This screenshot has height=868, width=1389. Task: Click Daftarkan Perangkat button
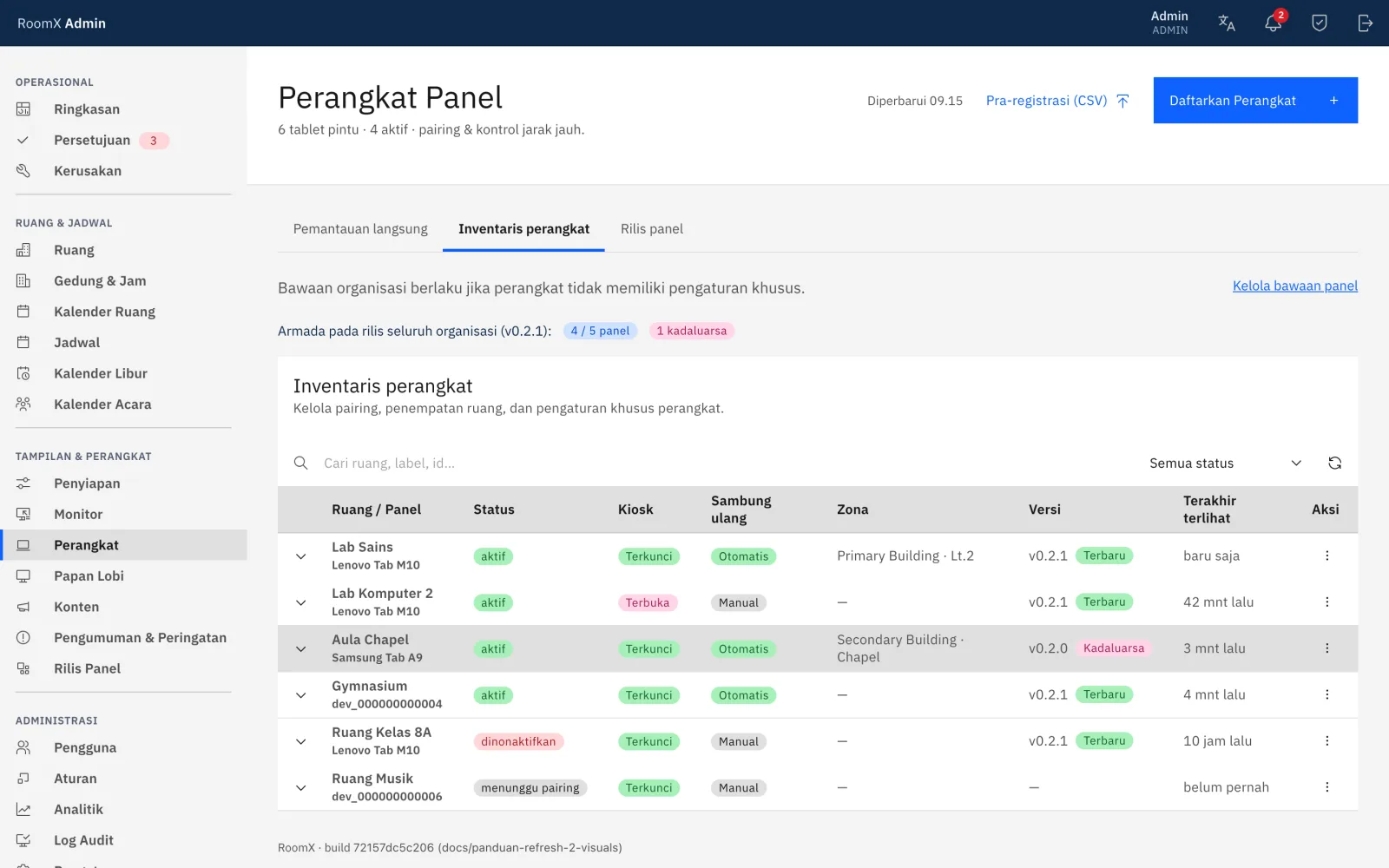[1255, 101]
